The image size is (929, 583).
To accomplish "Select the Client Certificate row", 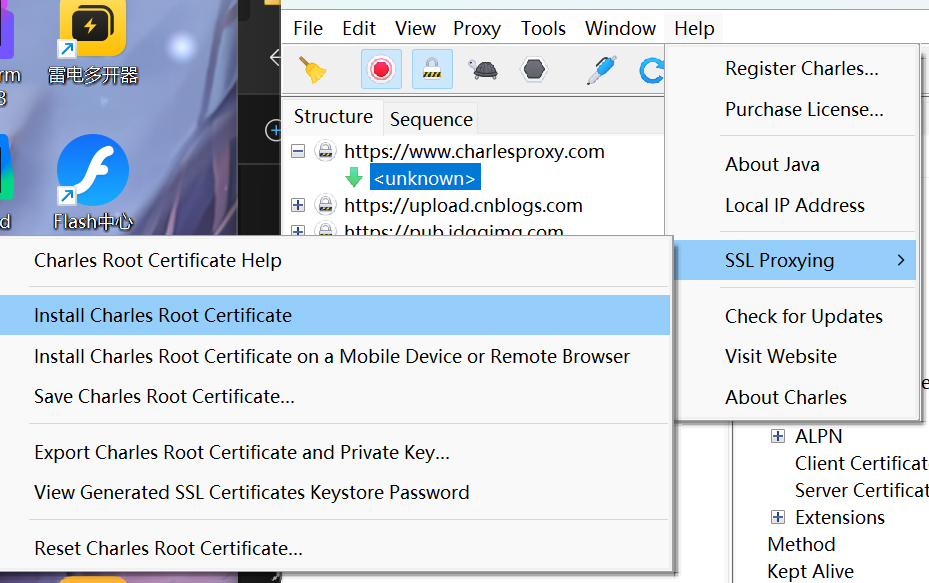I will (x=861, y=463).
